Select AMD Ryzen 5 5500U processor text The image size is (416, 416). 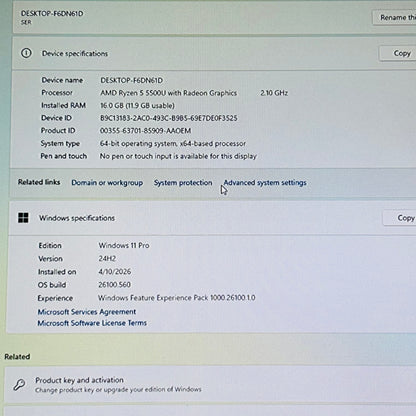click(x=169, y=93)
